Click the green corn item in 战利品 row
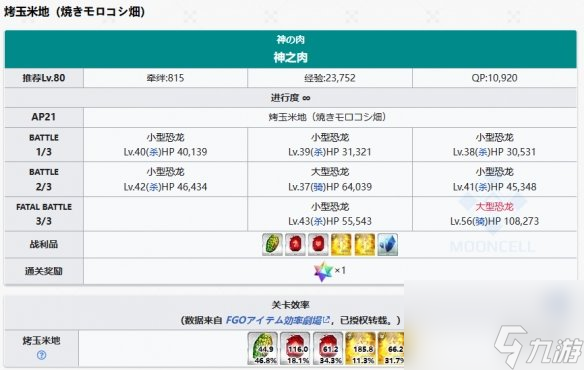The height and width of the screenshot is (370, 584). tap(272, 244)
